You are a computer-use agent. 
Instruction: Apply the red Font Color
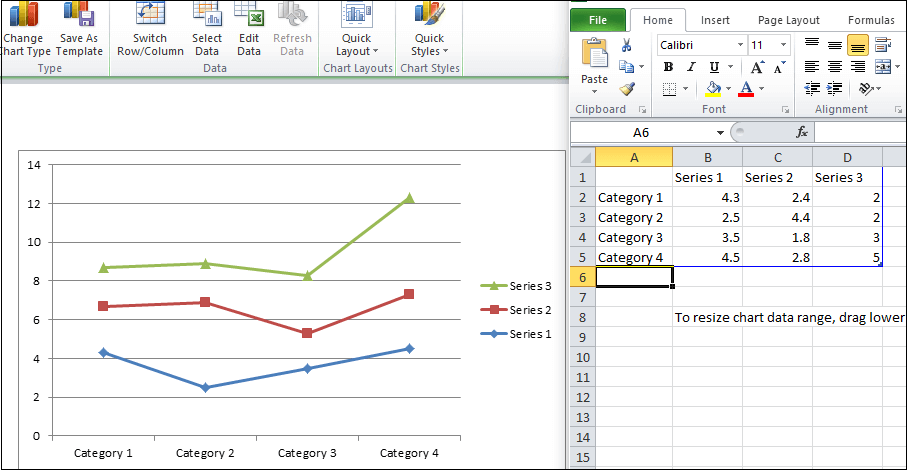tap(746, 89)
